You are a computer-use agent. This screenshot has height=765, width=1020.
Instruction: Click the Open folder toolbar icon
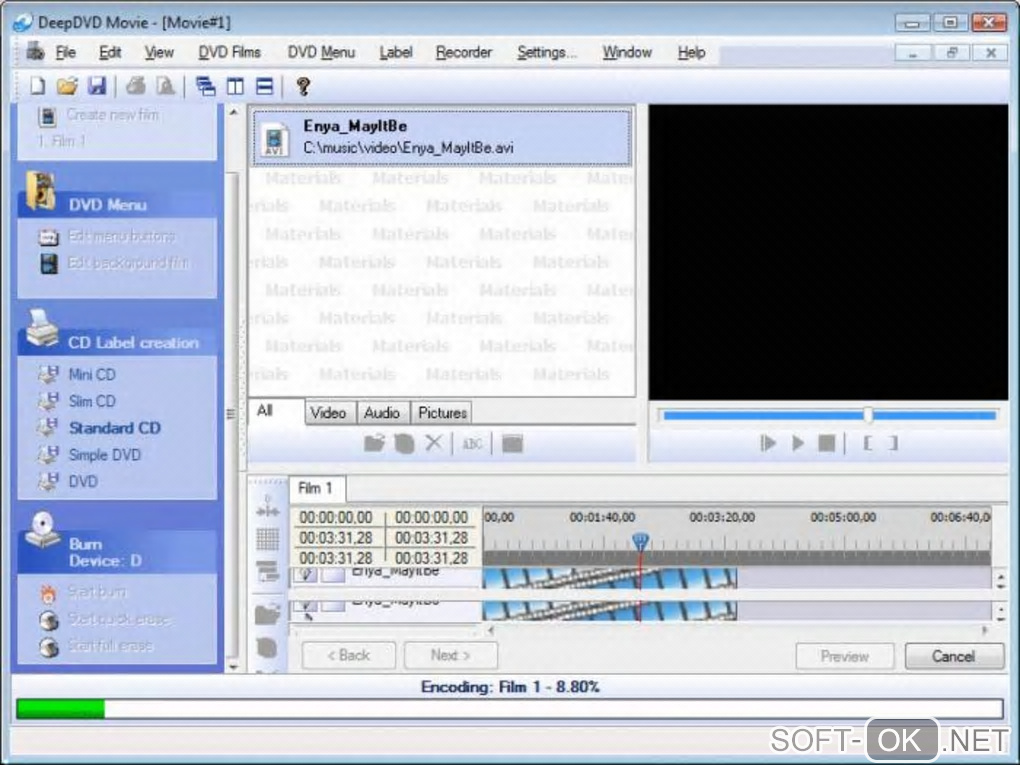[67, 86]
